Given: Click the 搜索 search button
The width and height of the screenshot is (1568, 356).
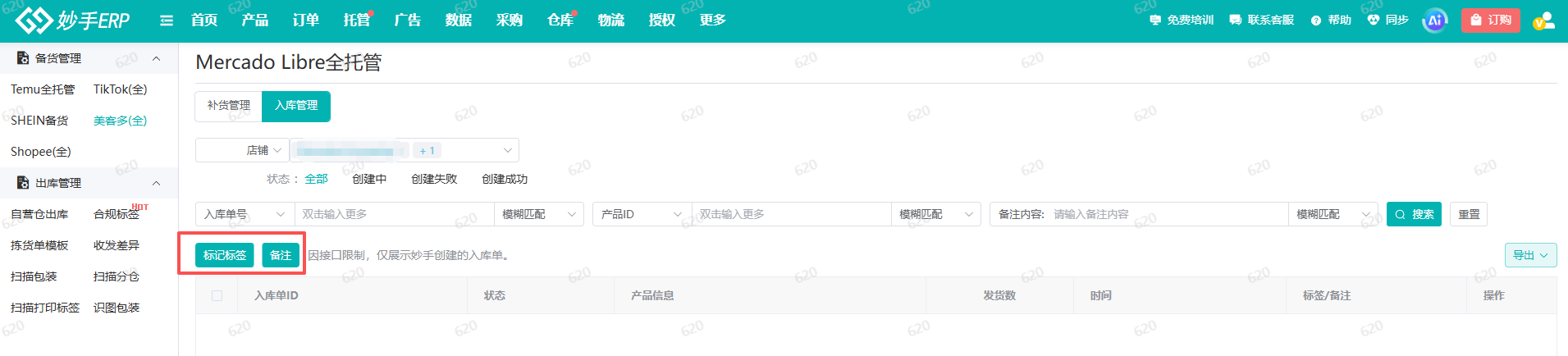Looking at the screenshot, I should click(1414, 214).
